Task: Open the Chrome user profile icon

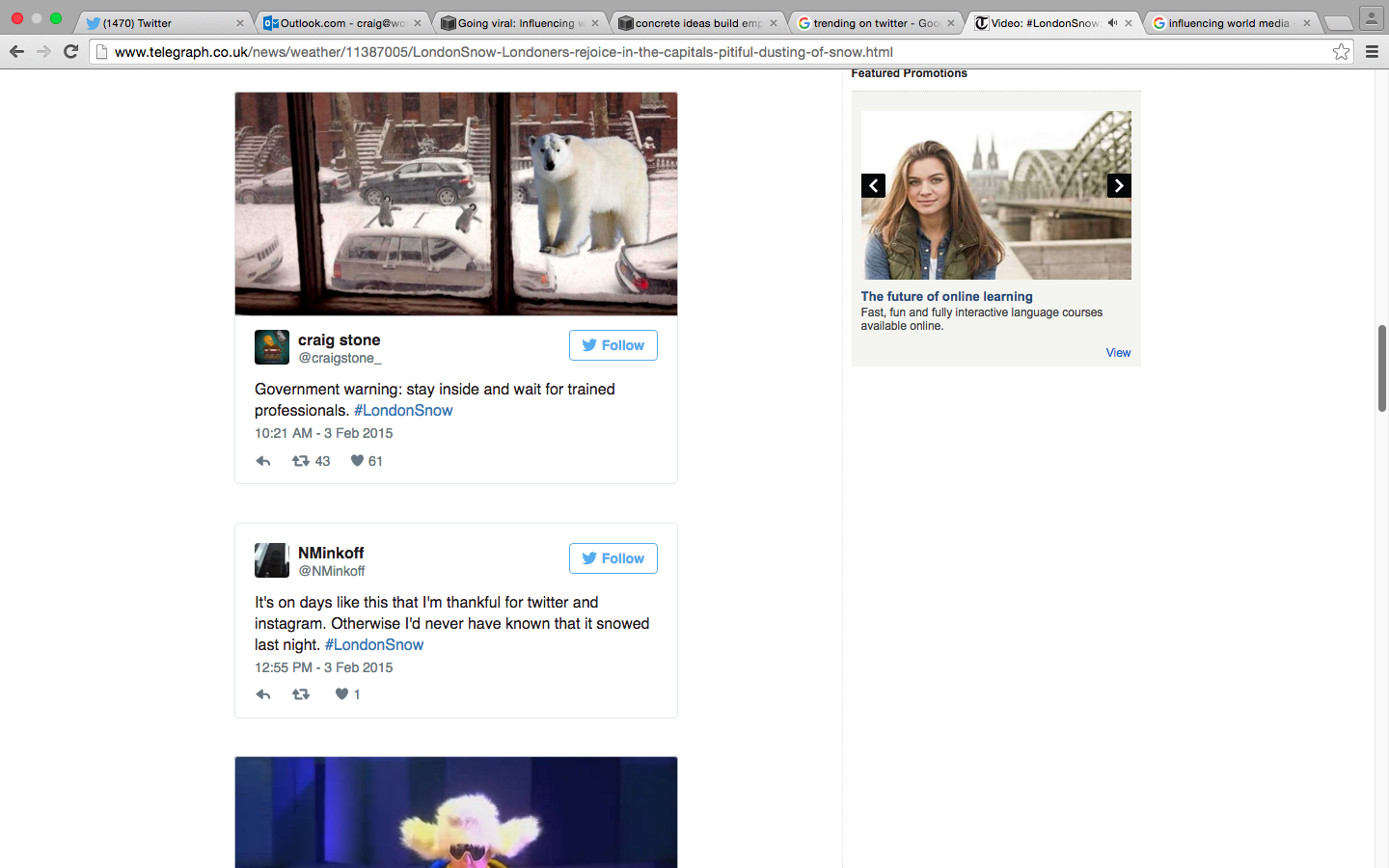Action: (1372, 17)
